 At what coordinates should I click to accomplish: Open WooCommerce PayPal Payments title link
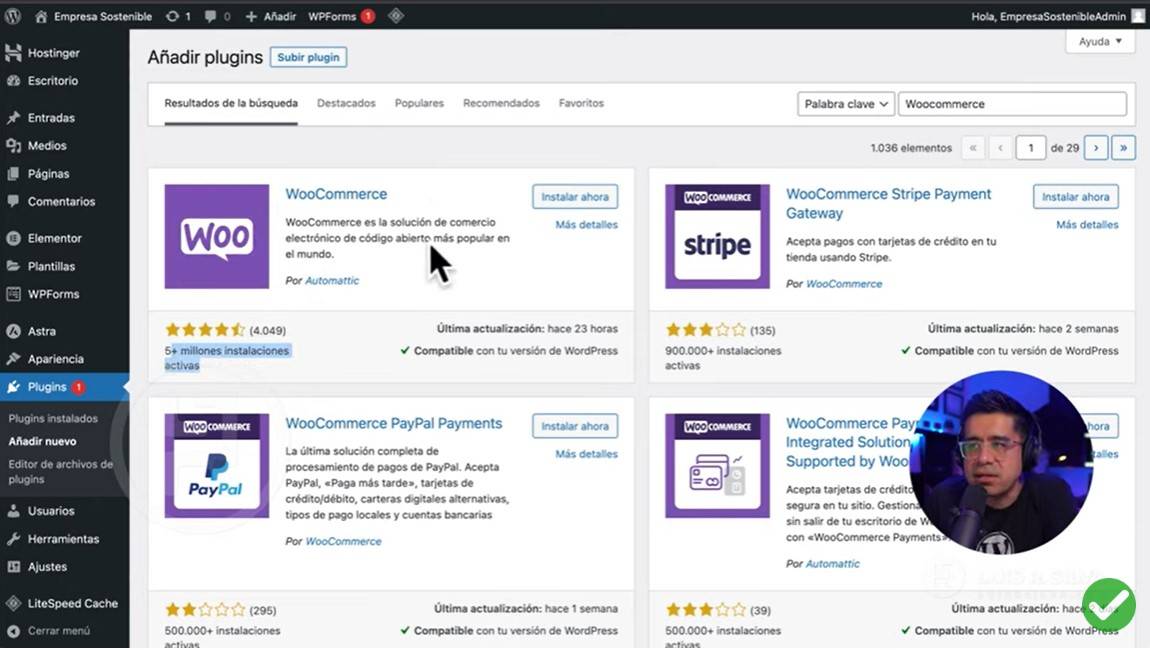(x=394, y=423)
